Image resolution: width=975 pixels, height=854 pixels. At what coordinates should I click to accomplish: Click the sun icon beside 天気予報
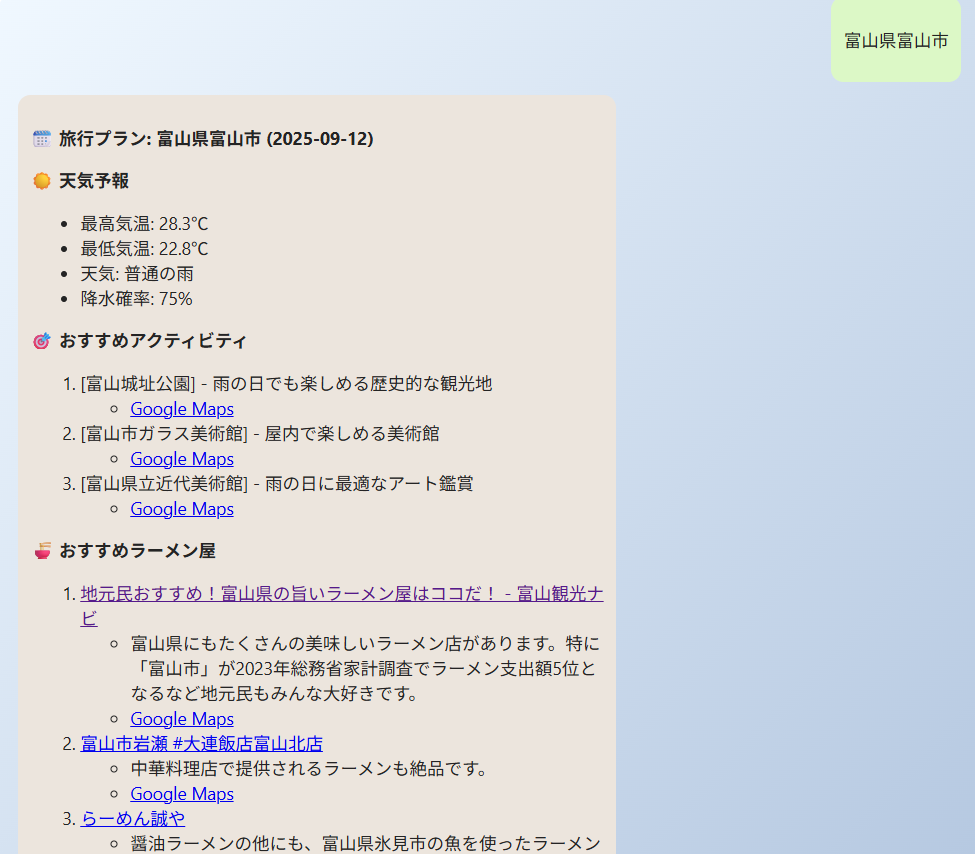point(42,181)
